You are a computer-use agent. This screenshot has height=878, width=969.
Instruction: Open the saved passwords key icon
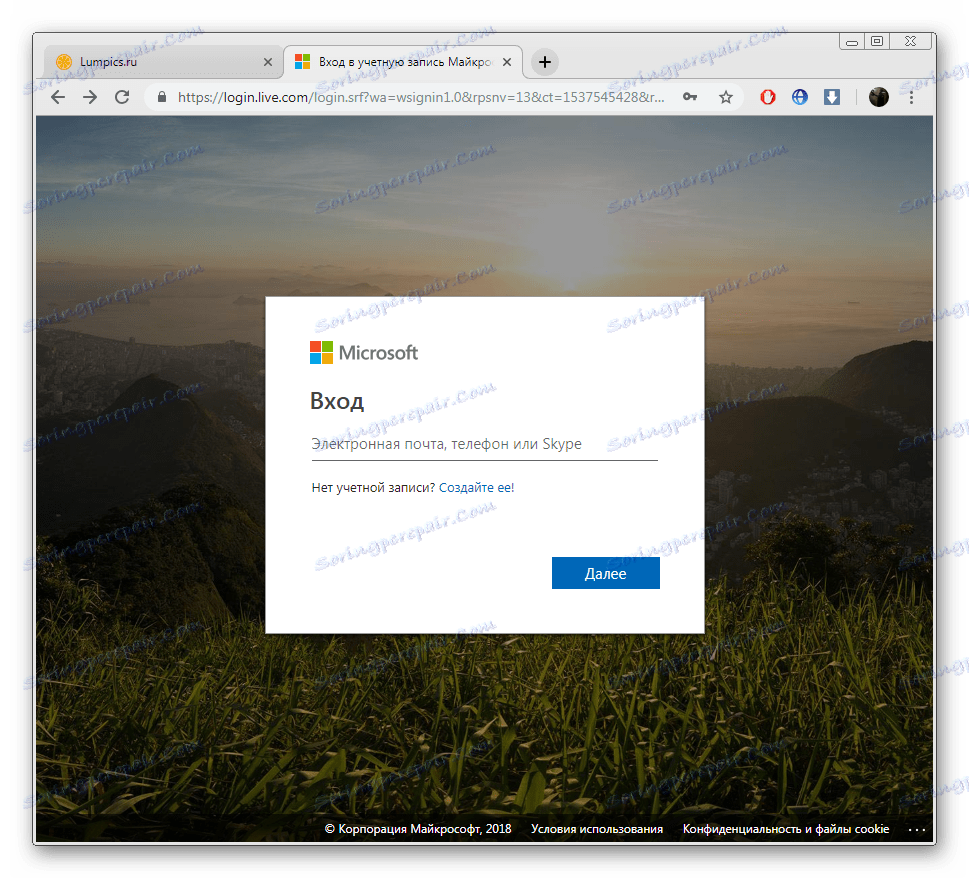tap(690, 97)
